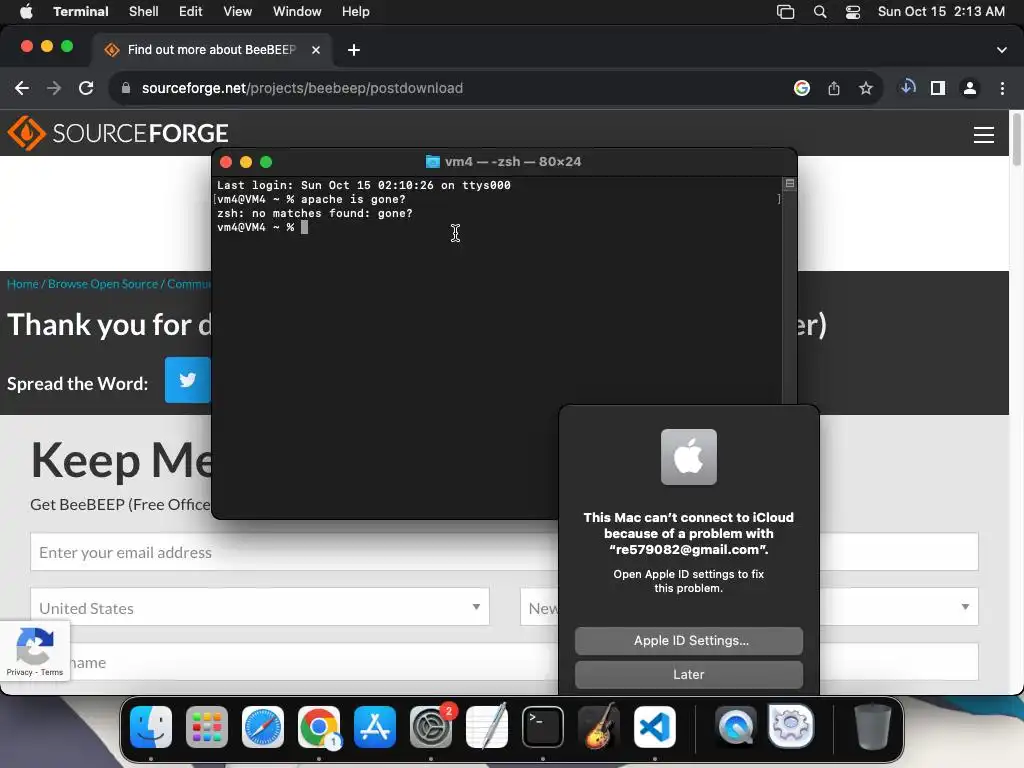Open Safari from the Dock
1024x768 pixels.
(x=263, y=727)
